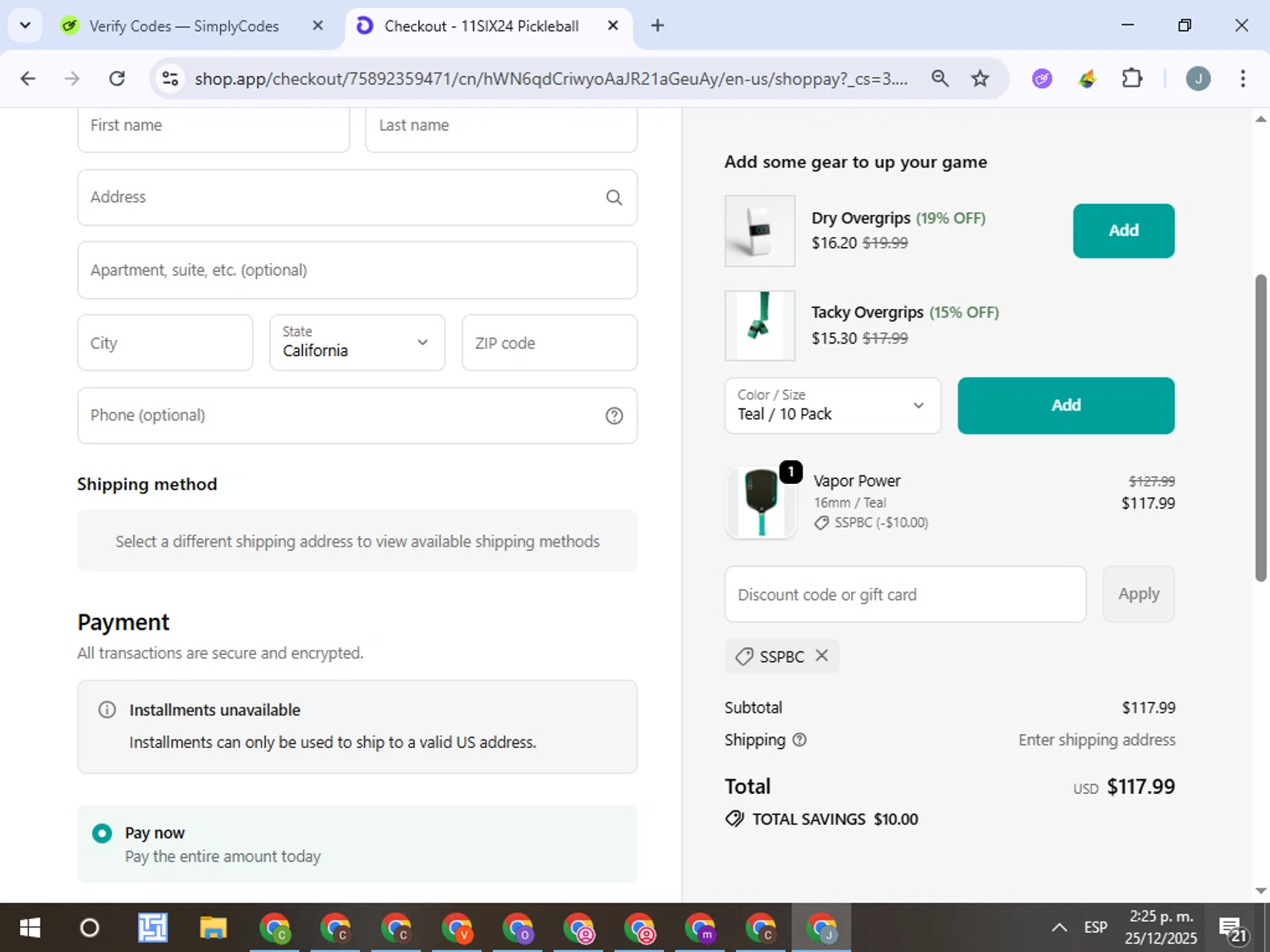The image size is (1270, 952).
Task: Close the Verify Codes SimplyCodes tab
Action: coord(317,25)
